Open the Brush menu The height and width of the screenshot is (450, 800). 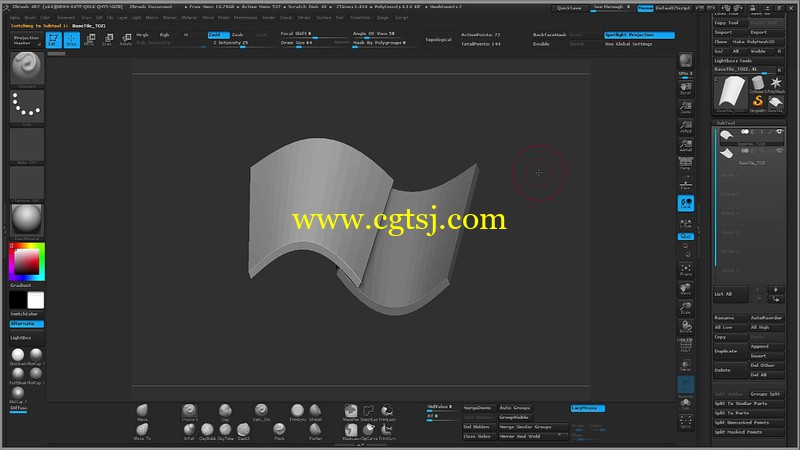tap(30, 17)
